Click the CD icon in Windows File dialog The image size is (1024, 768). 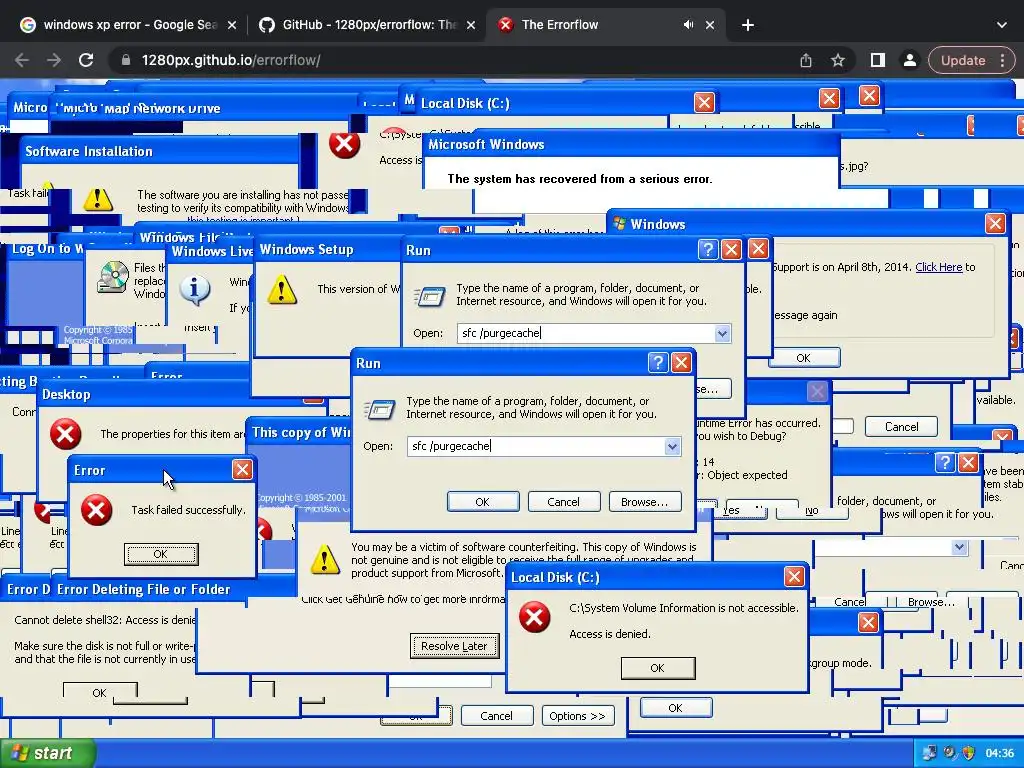[113, 277]
